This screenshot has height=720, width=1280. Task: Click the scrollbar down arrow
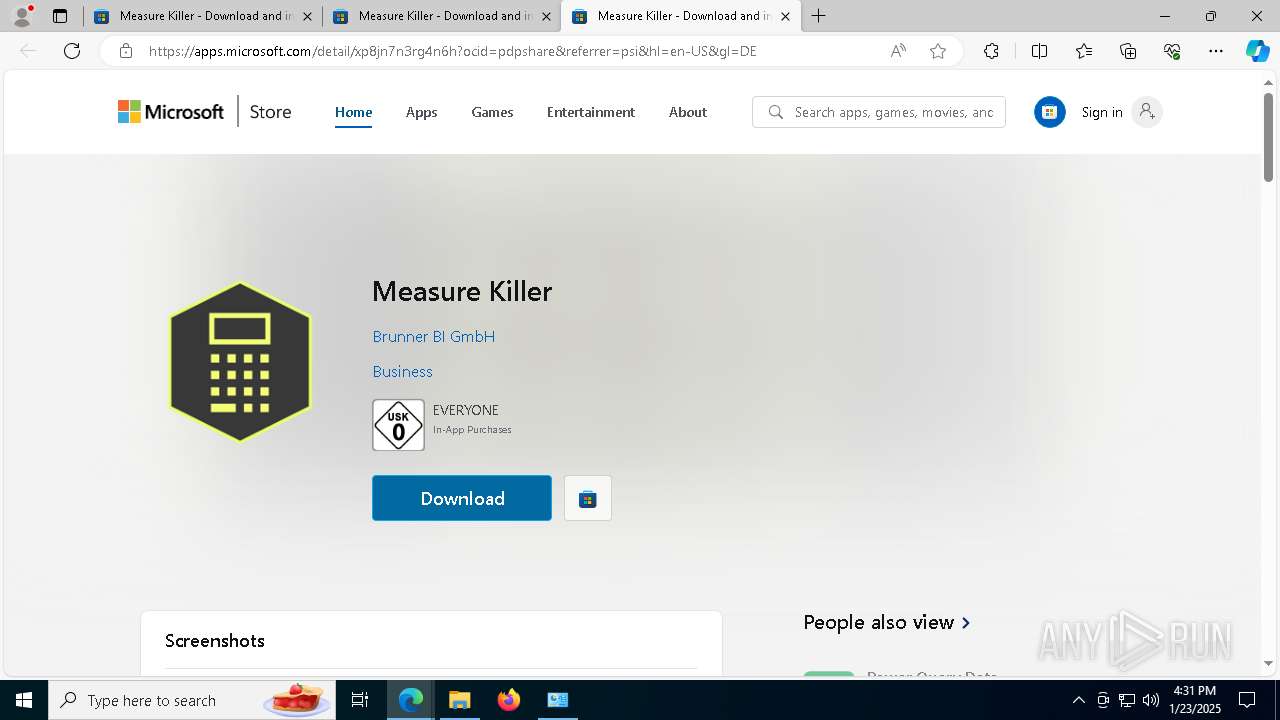[1268, 663]
